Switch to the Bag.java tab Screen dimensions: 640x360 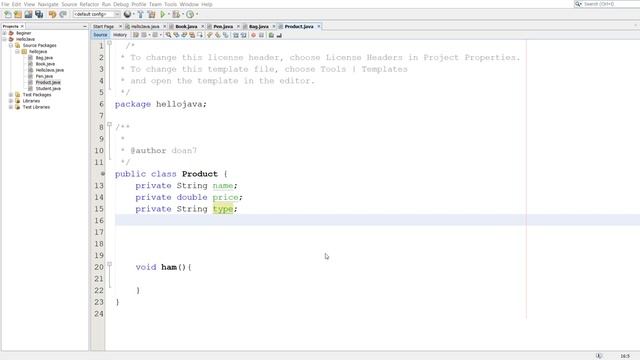tap(258, 26)
